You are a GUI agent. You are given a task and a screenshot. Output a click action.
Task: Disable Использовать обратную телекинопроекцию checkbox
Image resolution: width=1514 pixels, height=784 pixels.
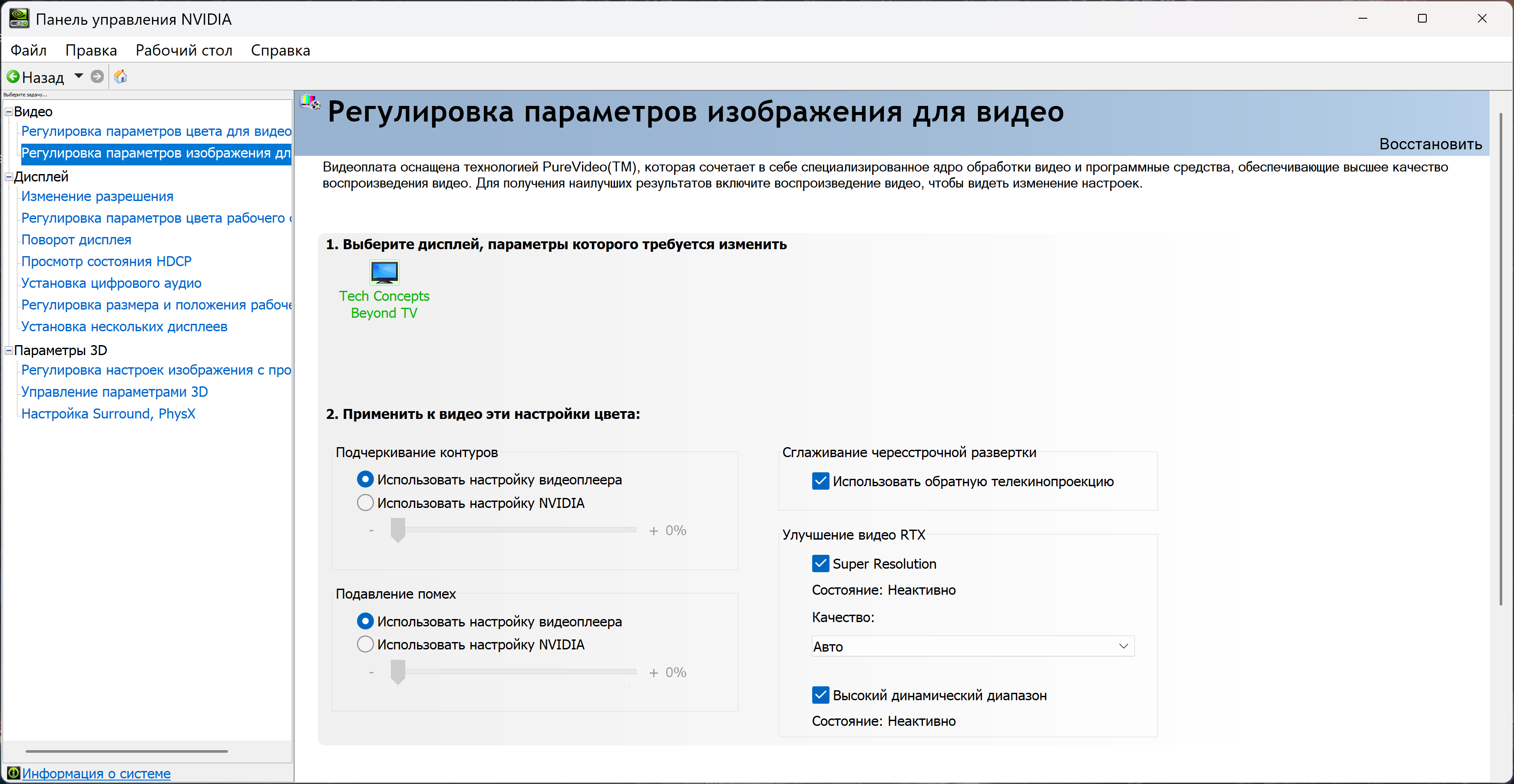(820, 481)
